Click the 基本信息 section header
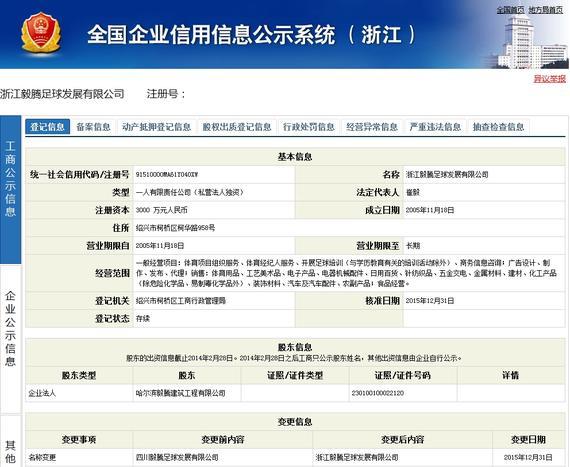Screen dimensions: 570x467 click(295, 157)
